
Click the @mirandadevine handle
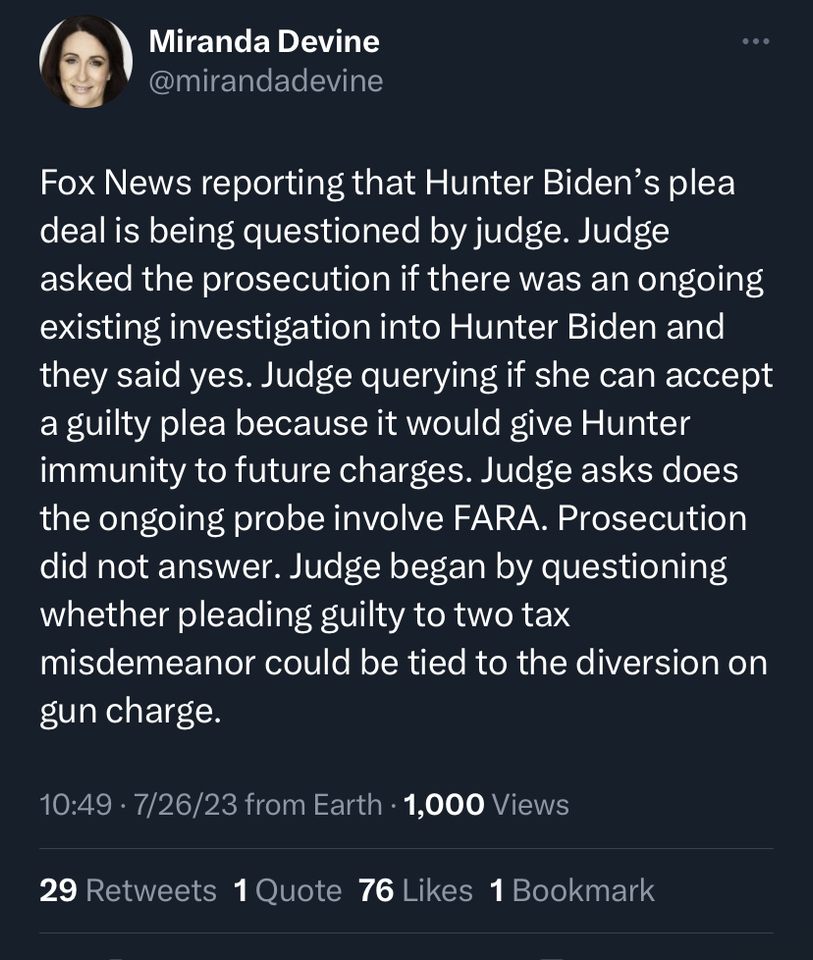(x=266, y=81)
